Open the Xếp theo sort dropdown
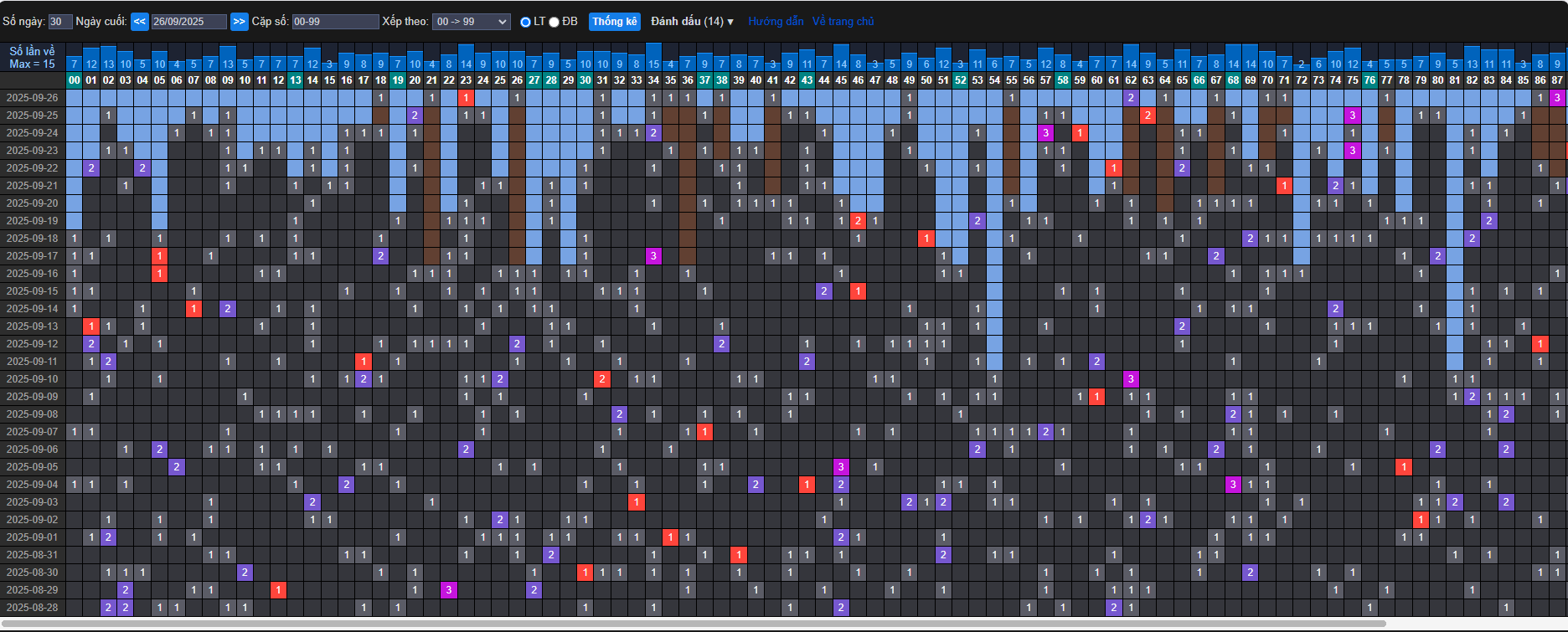This screenshot has height=632, width=1568. tap(471, 22)
